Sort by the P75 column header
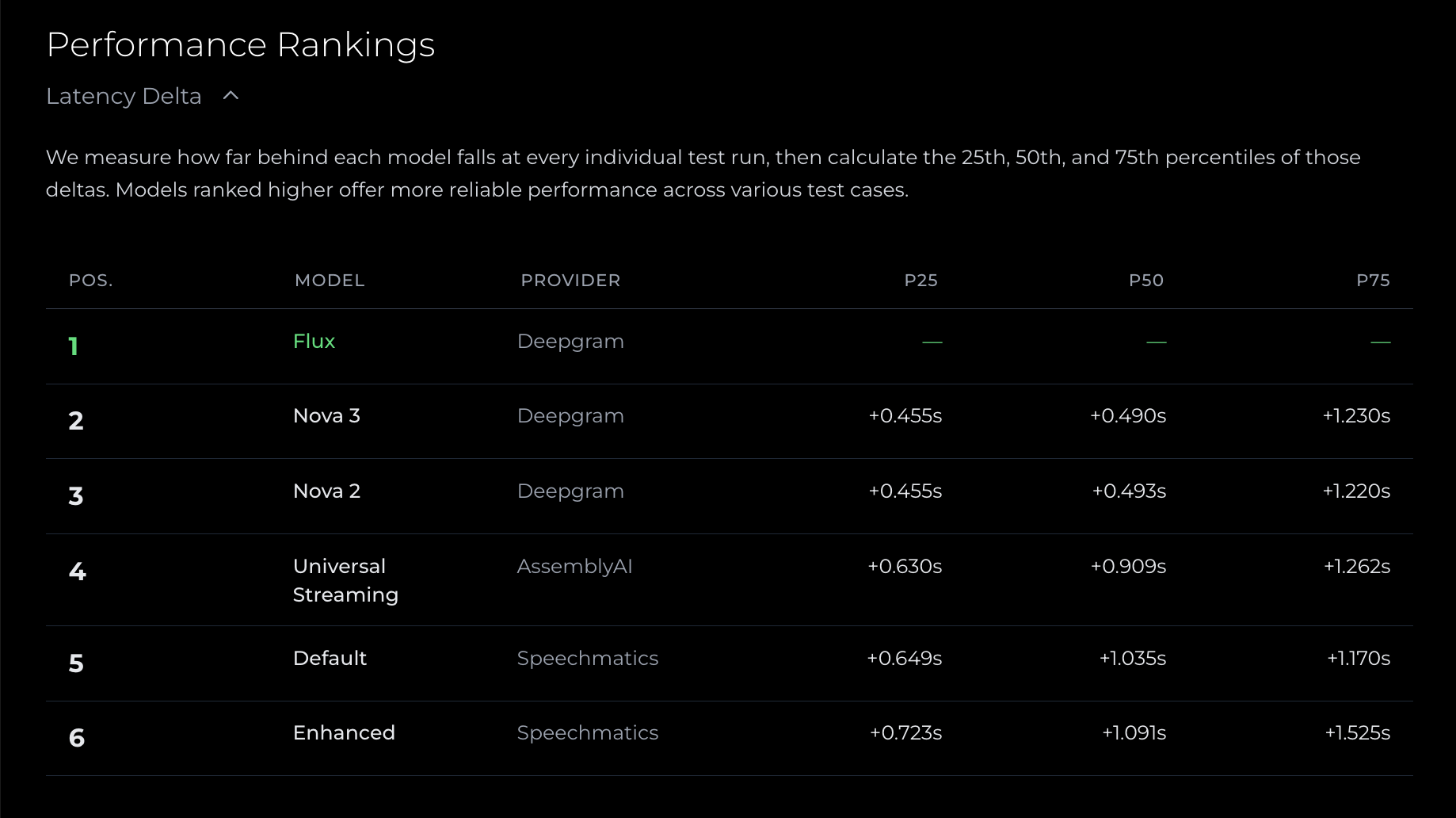The width and height of the screenshot is (1456, 818). point(1373,281)
